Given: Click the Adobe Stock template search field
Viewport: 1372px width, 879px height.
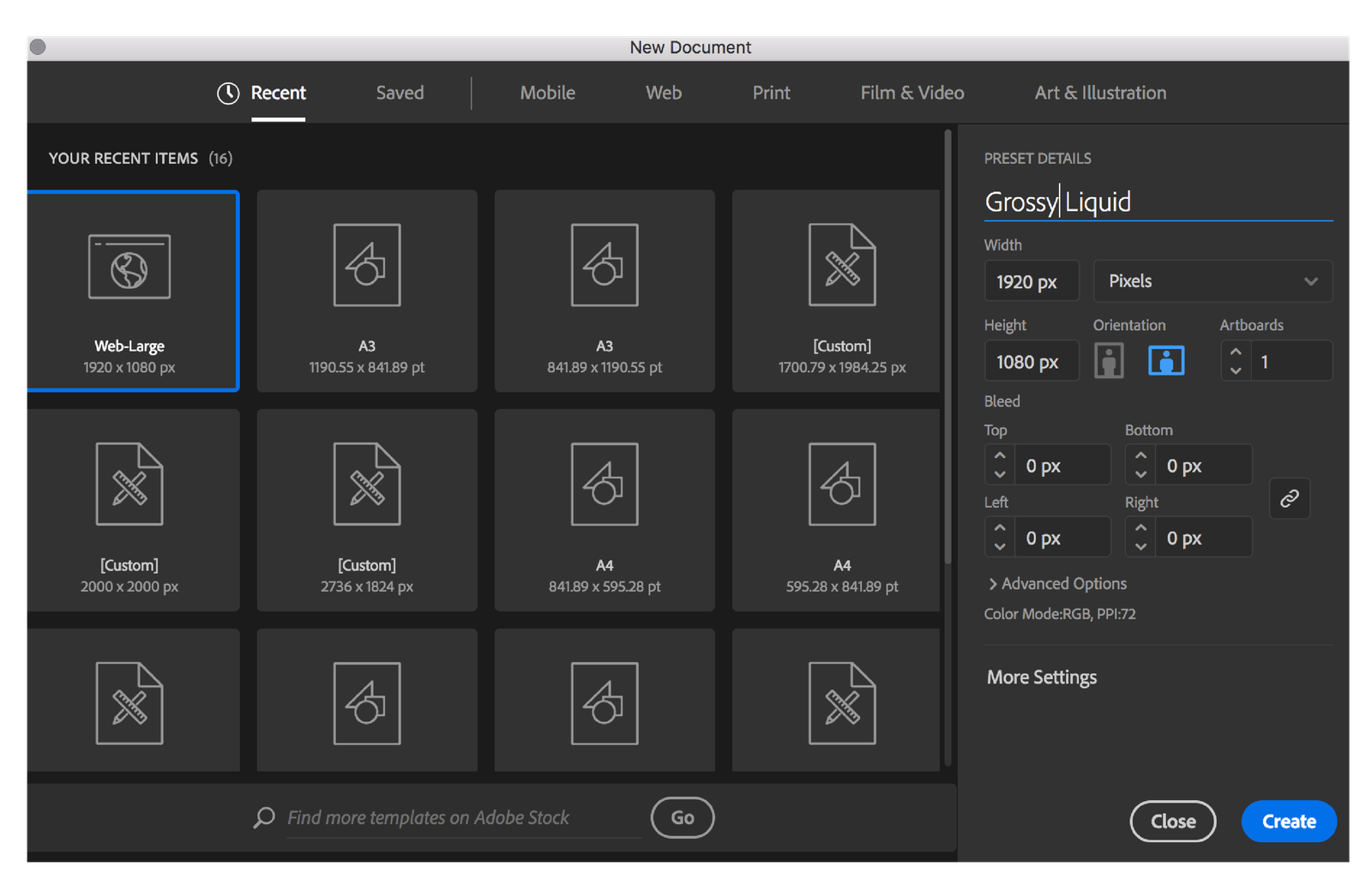Looking at the screenshot, I should [463, 818].
